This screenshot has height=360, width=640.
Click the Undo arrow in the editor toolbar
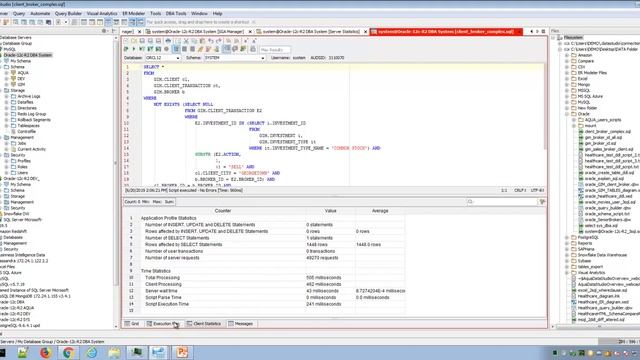[x=211, y=41]
